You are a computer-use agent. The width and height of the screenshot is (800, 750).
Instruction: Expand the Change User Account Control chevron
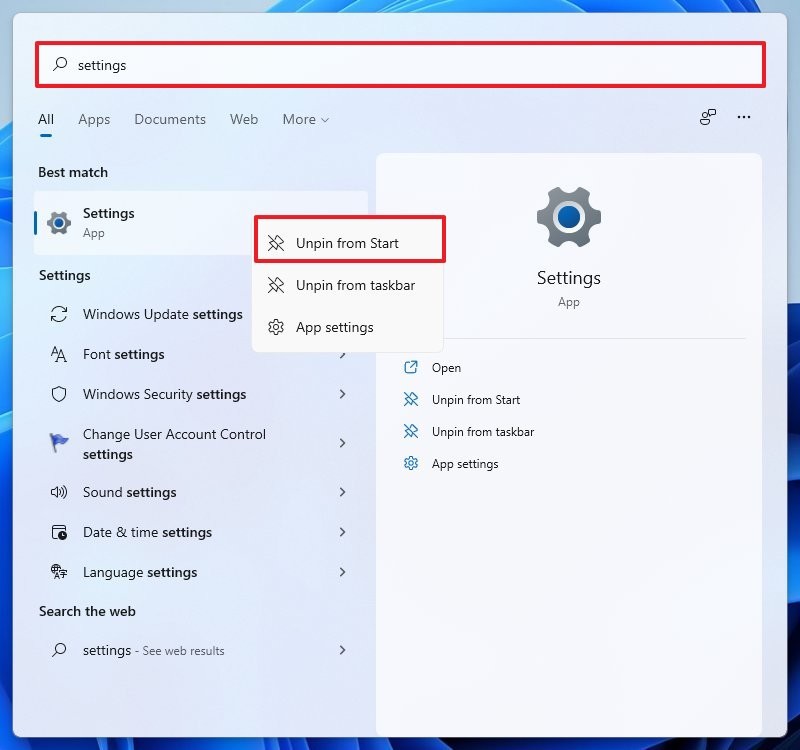[342, 443]
